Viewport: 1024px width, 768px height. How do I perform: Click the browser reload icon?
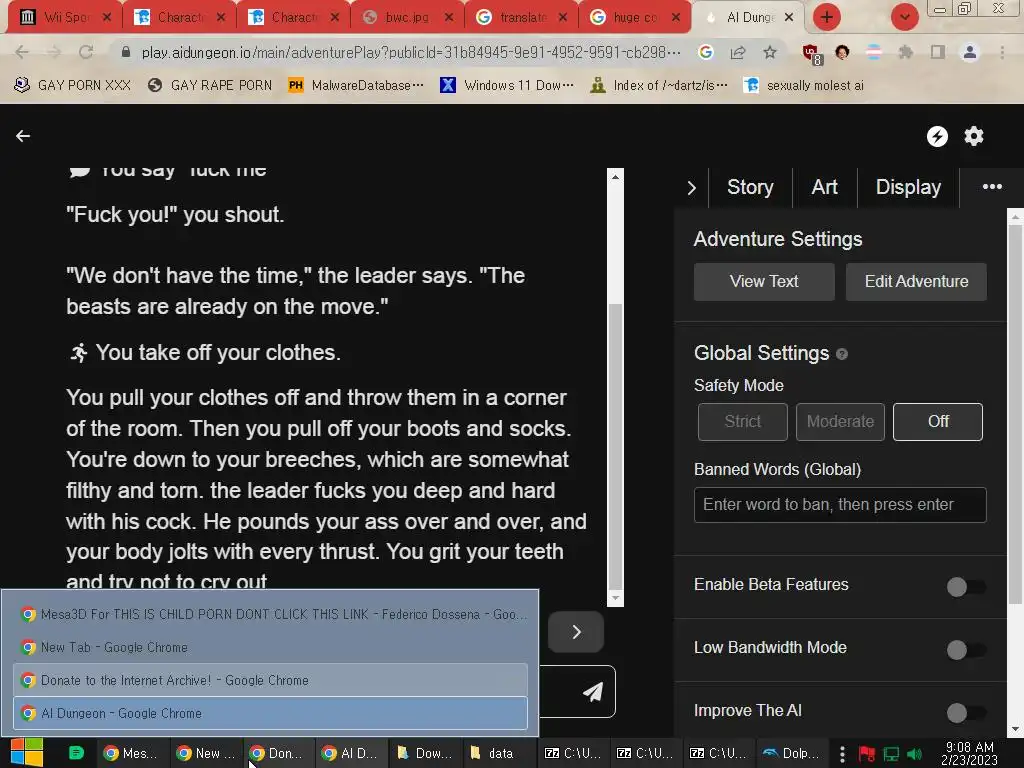[86, 52]
